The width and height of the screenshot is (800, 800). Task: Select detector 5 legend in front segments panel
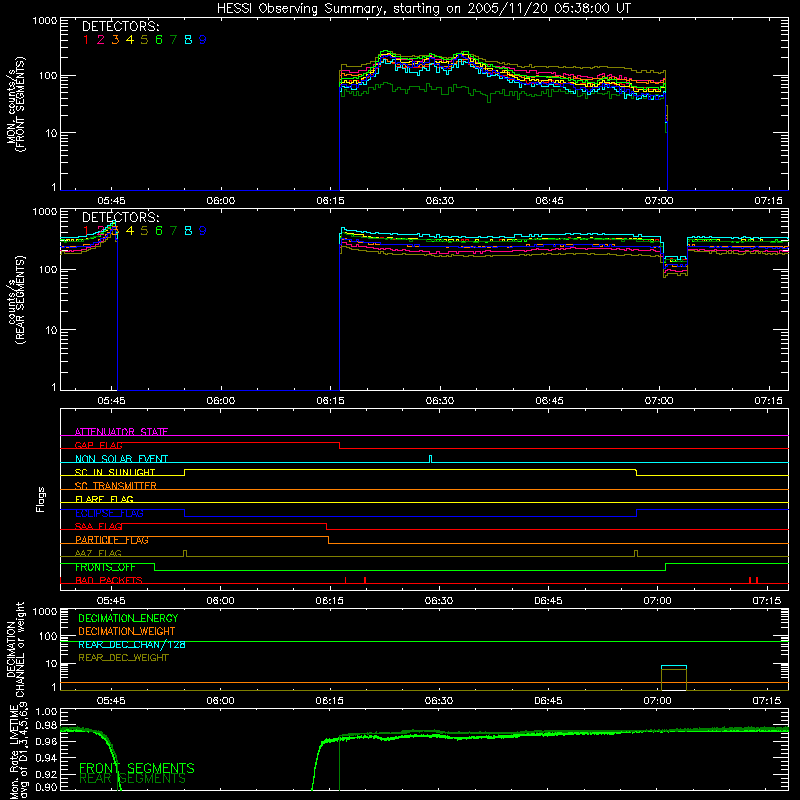(x=144, y=40)
